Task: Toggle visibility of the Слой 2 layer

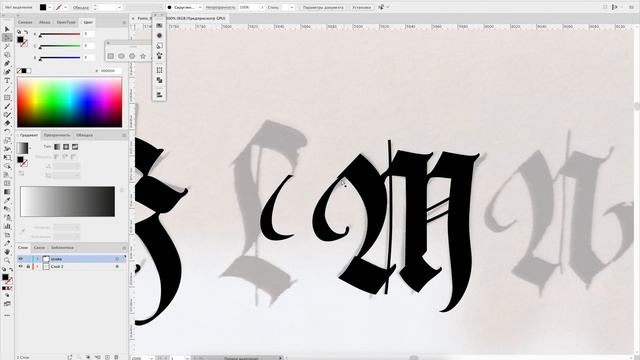Action: (20, 266)
